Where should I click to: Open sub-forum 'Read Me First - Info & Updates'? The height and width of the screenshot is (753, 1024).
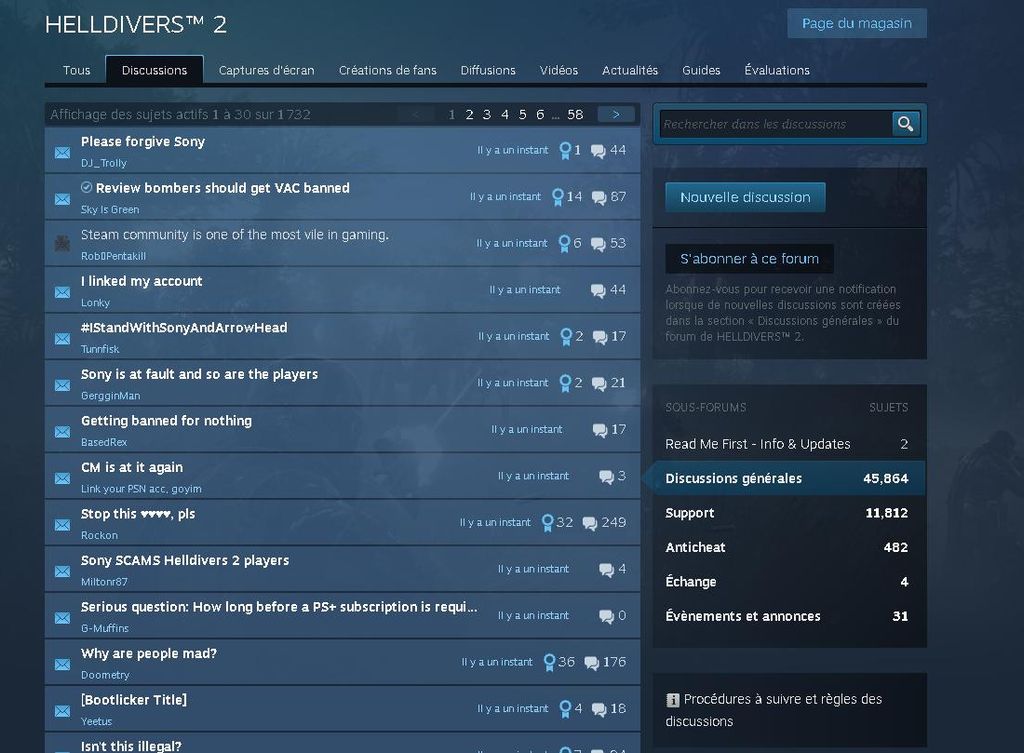coord(789,444)
